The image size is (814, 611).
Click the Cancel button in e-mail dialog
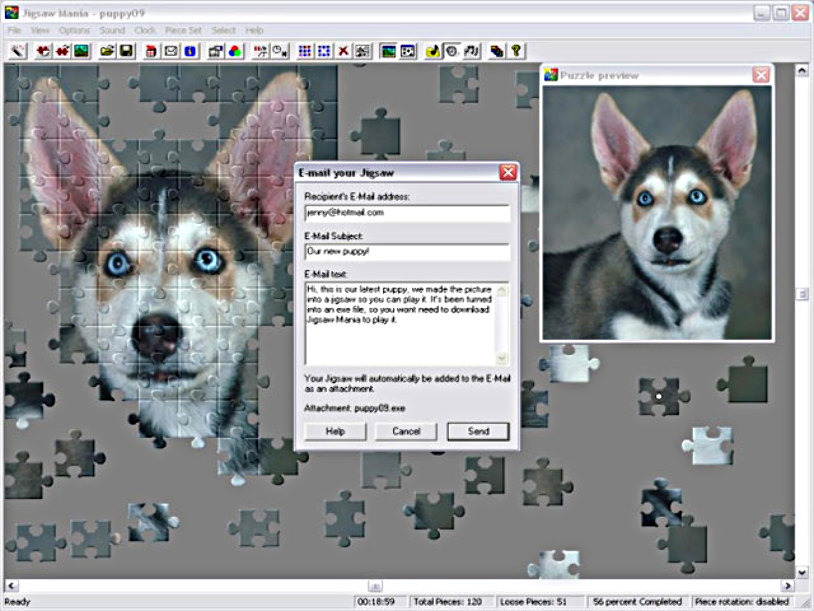click(x=406, y=431)
